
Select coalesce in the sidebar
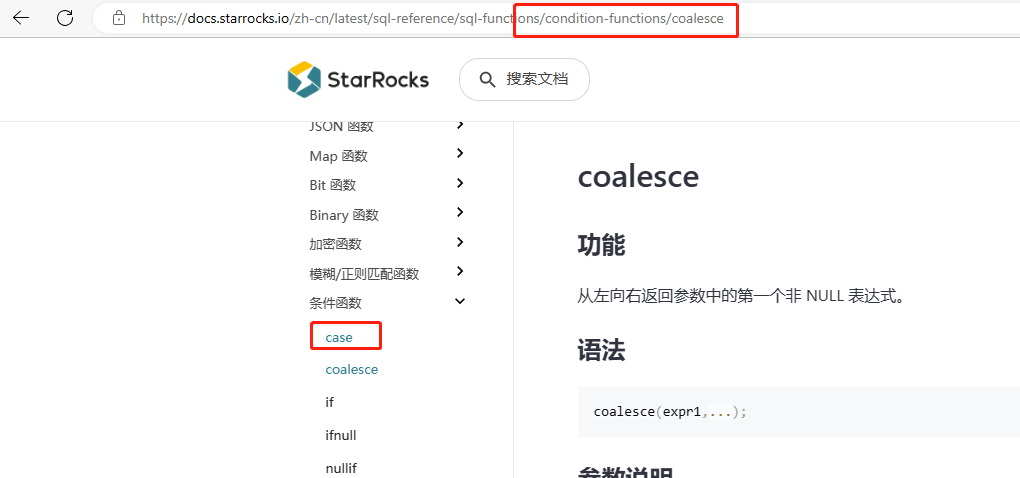pos(351,369)
